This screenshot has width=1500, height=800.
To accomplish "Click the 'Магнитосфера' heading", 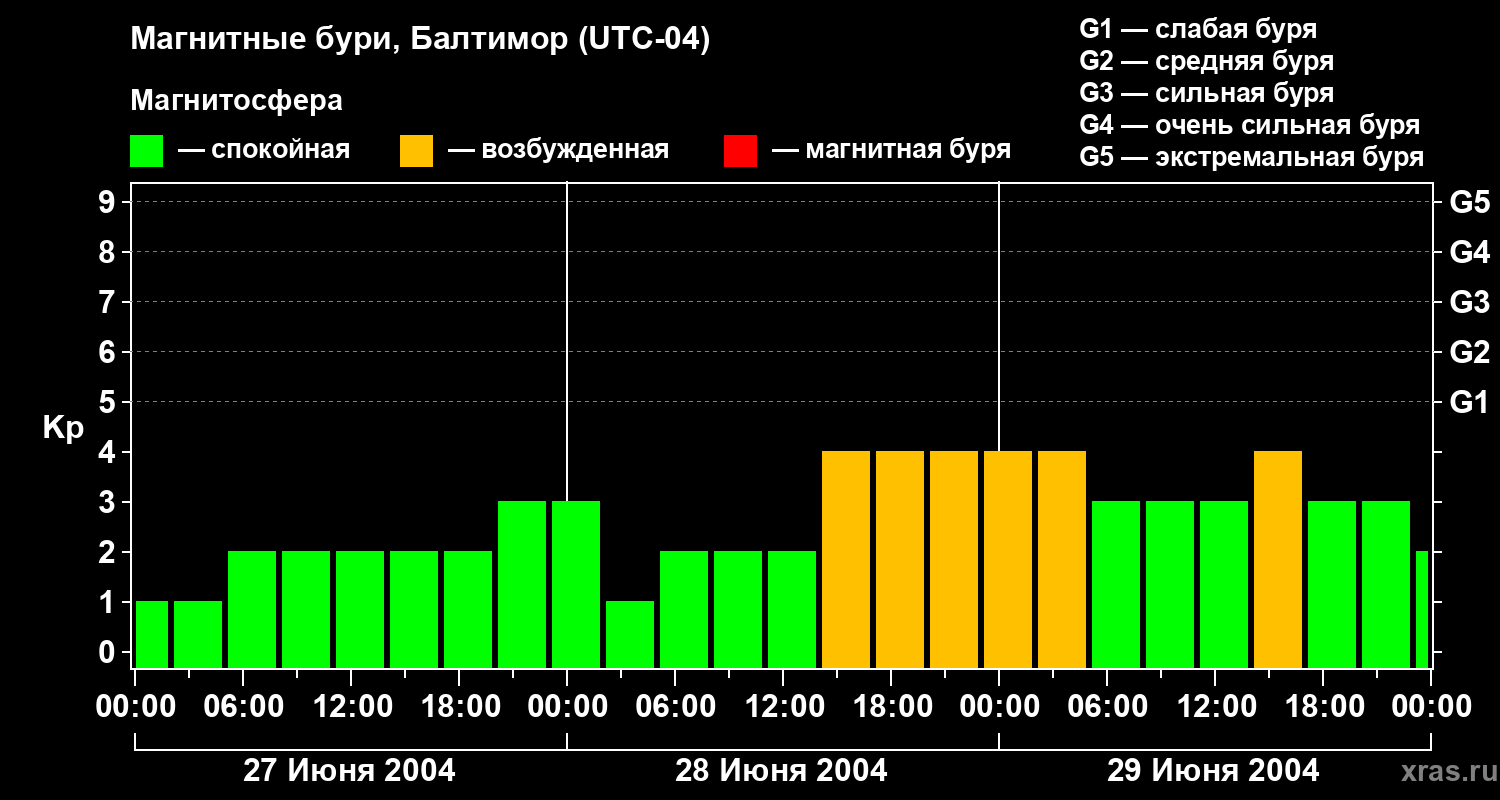I will [236, 101].
